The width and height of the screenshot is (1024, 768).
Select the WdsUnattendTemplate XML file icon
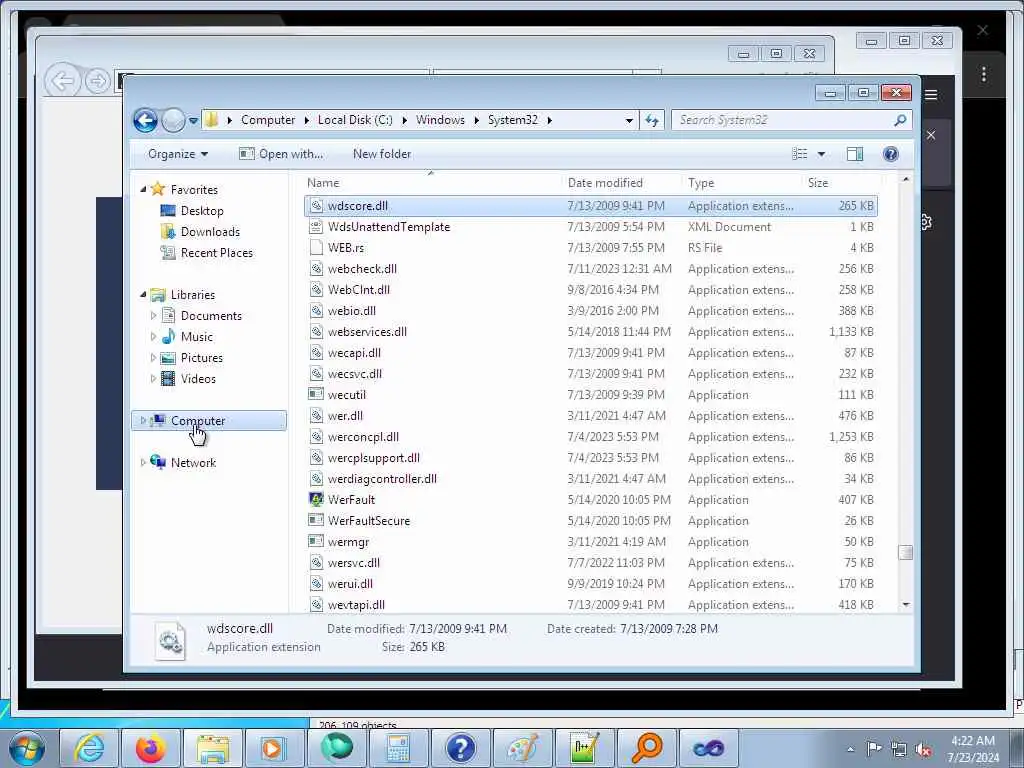coord(316,227)
